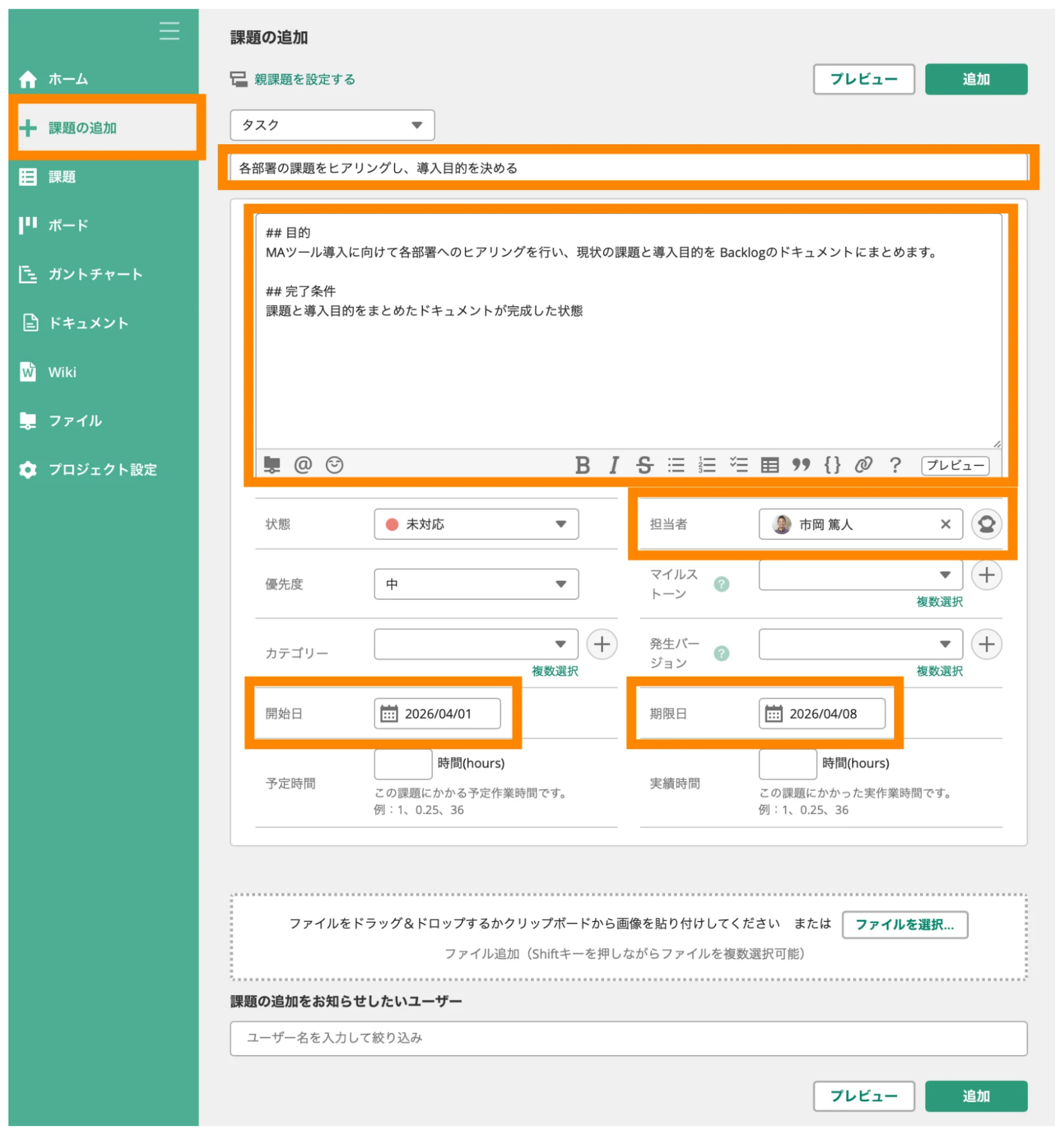Click inside the issue description text area
The height and width of the screenshot is (1135, 1064).
(x=628, y=331)
